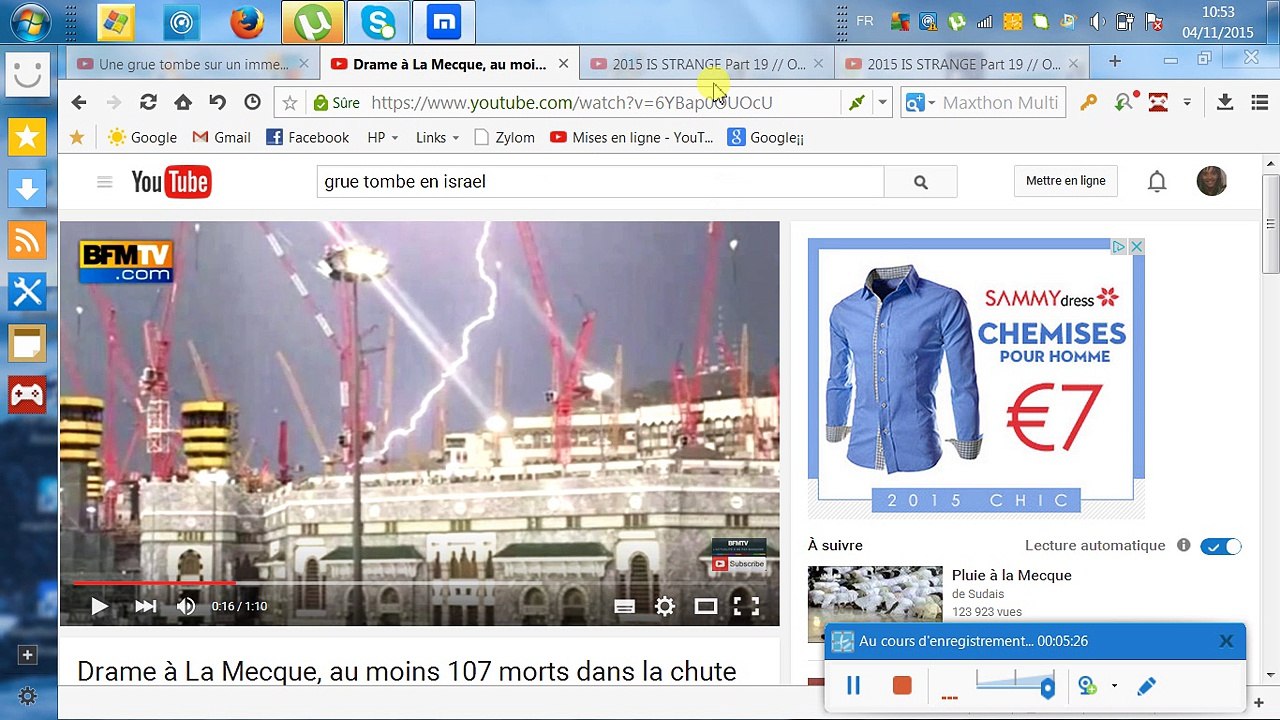Screen dimensions: 1280x720
Task: Mute the video with the speaker icon
Action: tap(186, 606)
